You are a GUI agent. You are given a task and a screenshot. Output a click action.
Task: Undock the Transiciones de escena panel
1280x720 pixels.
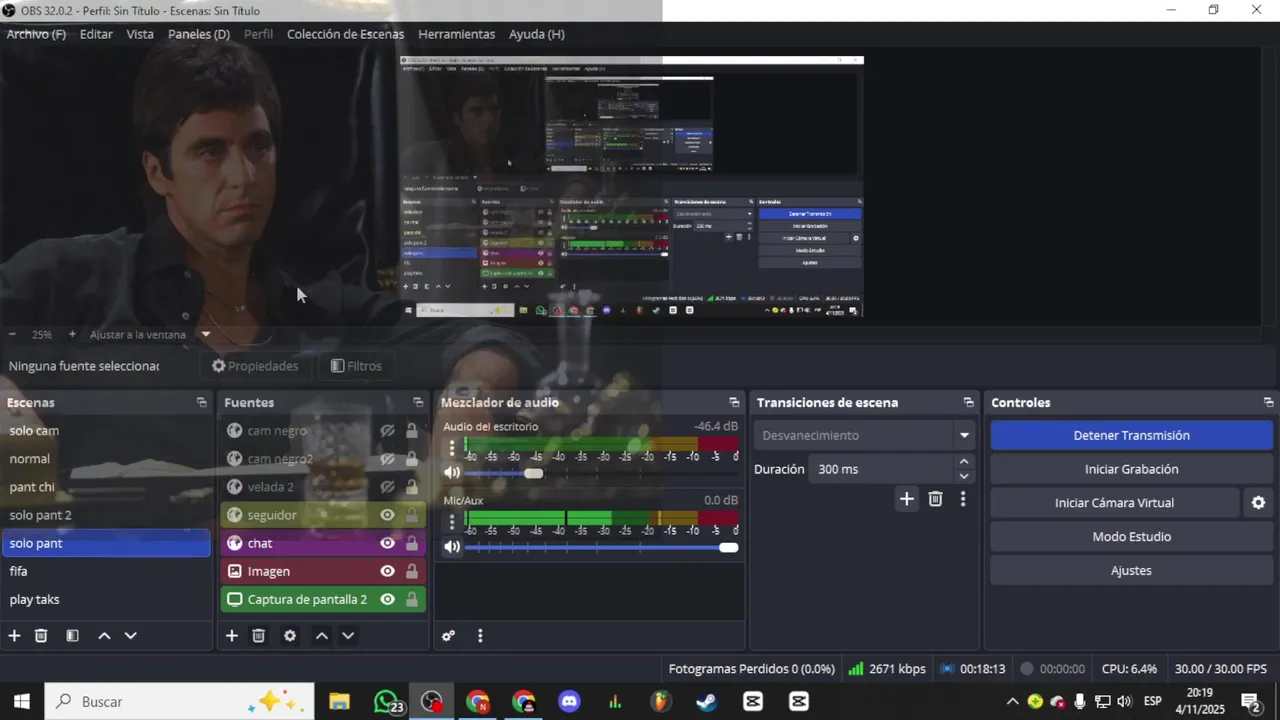click(968, 403)
